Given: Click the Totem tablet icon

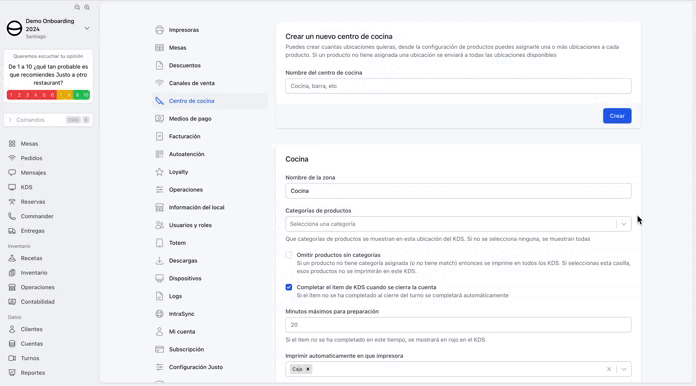Looking at the screenshot, I should 159,243.
